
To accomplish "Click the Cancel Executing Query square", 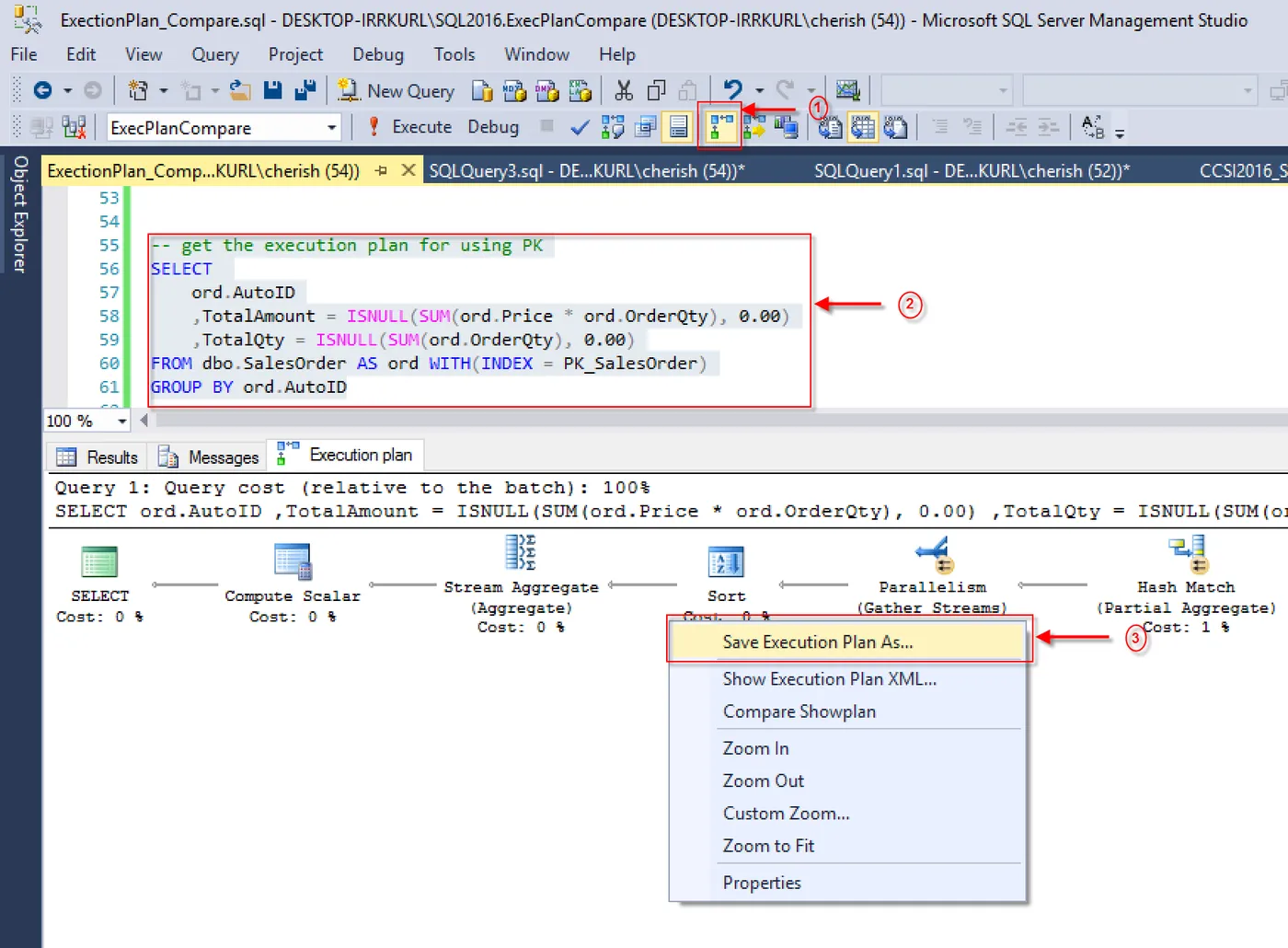I will 546,125.
